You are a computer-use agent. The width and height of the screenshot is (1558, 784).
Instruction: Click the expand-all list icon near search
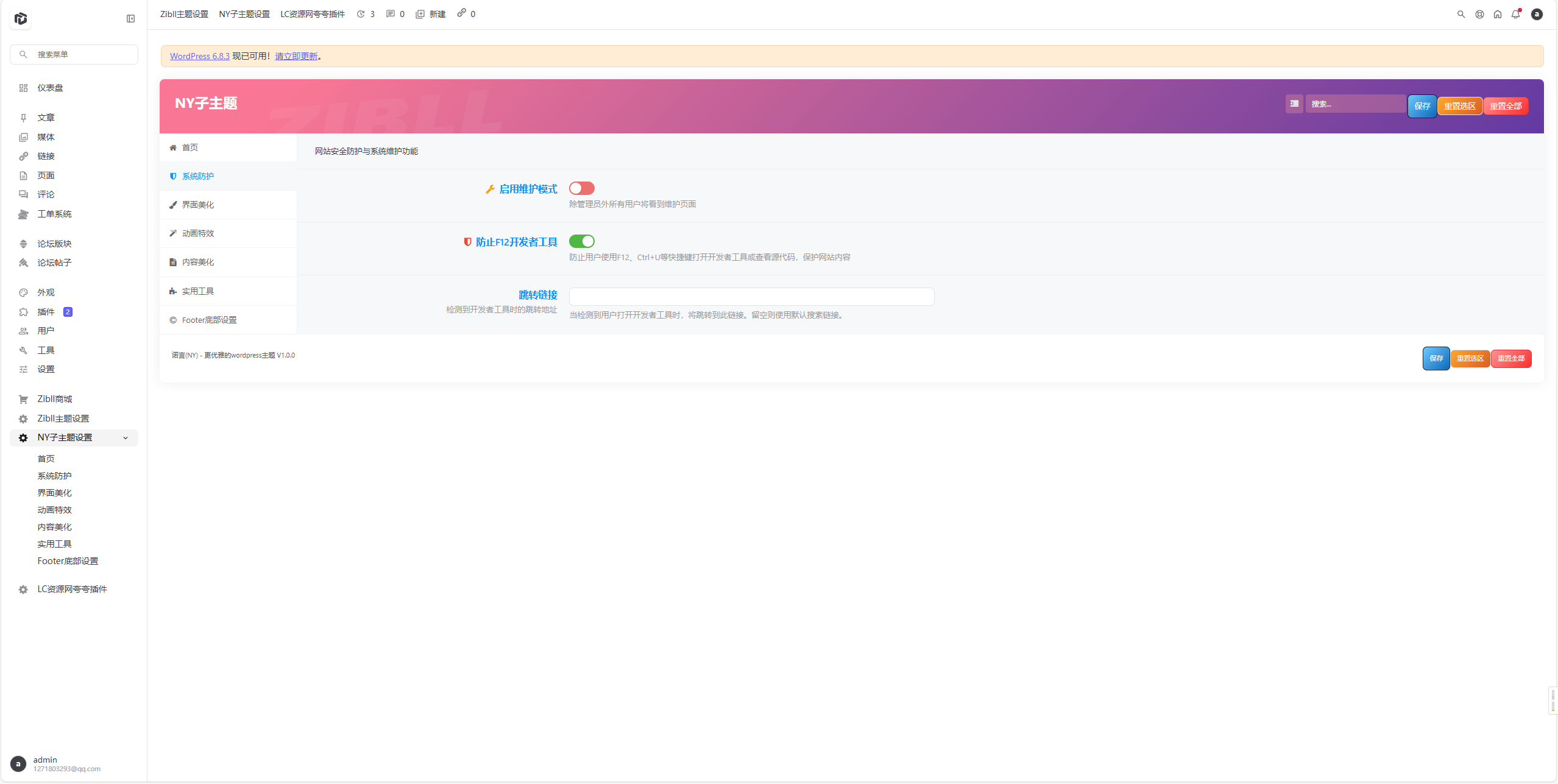[x=1294, y=104]
